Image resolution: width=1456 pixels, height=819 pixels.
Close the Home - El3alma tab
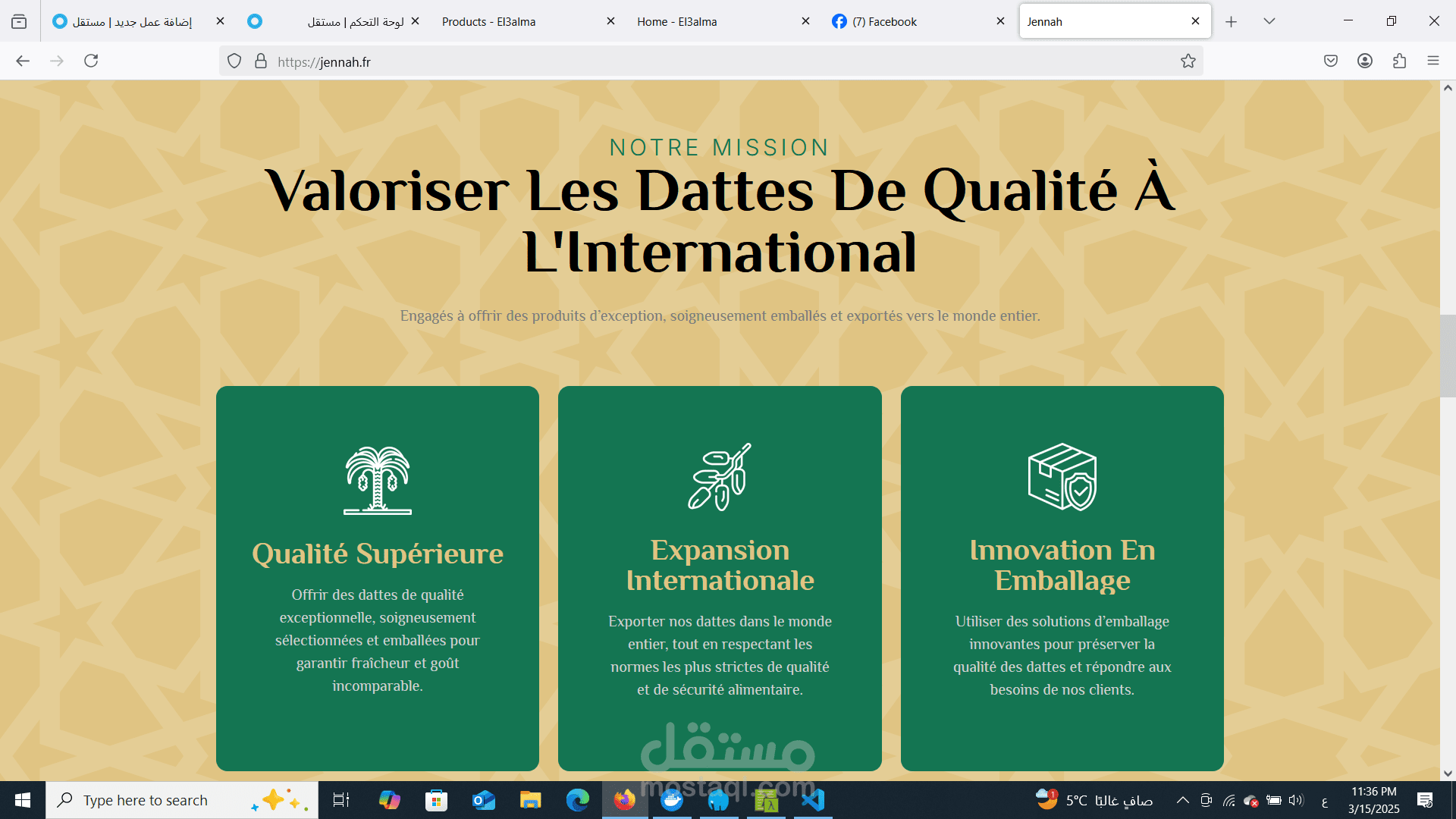coord(805,21)
